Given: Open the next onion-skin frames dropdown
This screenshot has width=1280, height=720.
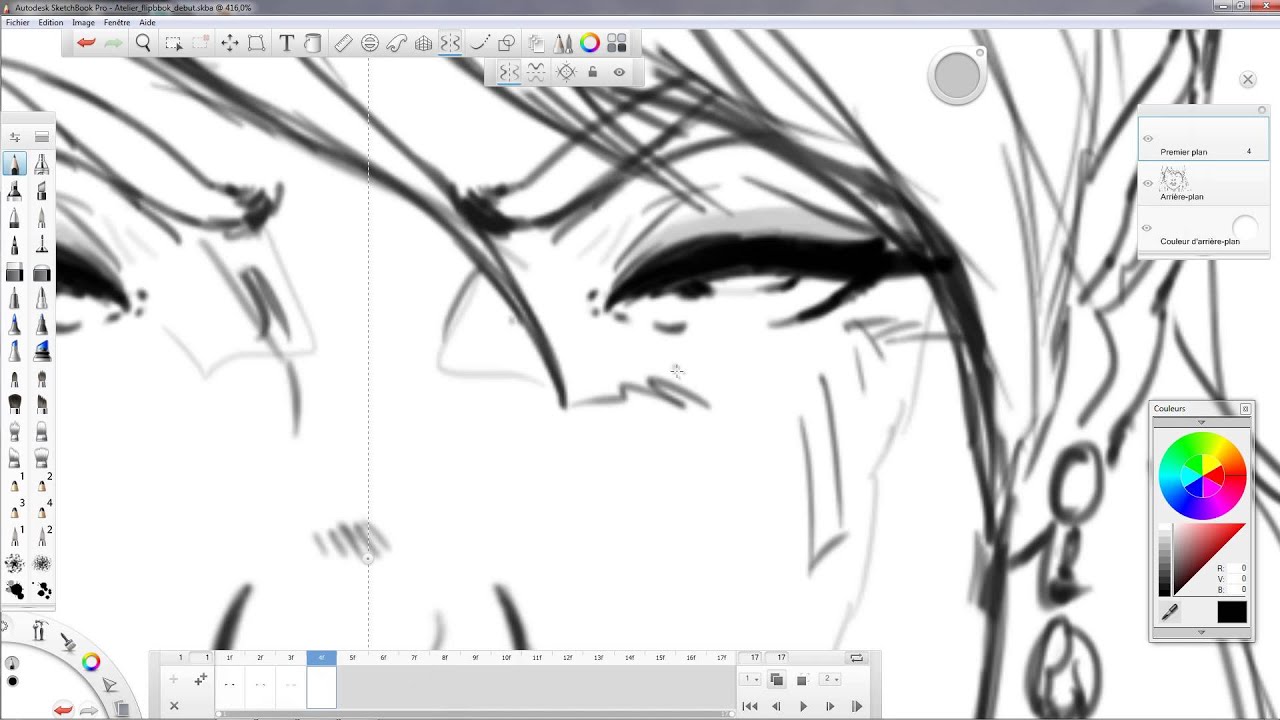Looking at the screenshot, I should point(831,680).
